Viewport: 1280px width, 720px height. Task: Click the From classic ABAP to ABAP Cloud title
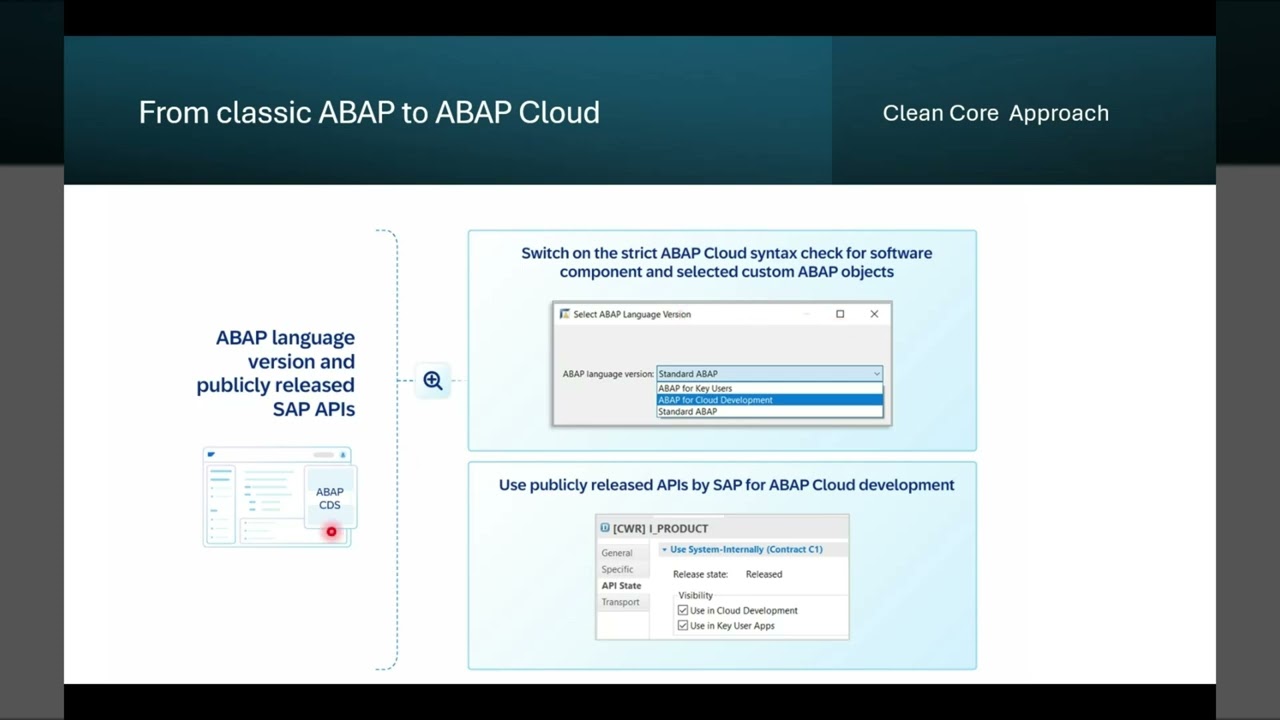[369, 112]
